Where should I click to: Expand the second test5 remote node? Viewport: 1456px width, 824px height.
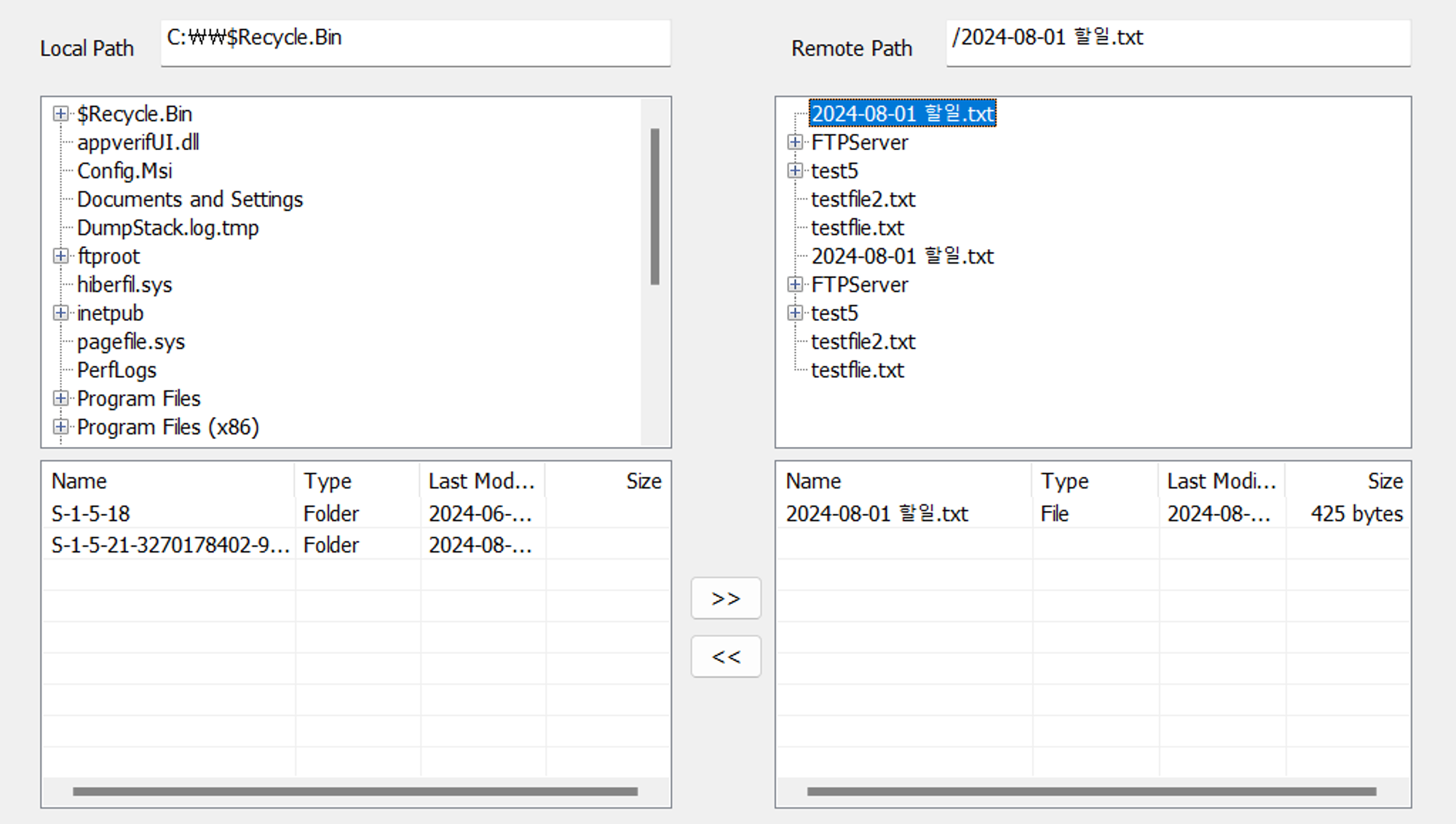coord(795,313)
